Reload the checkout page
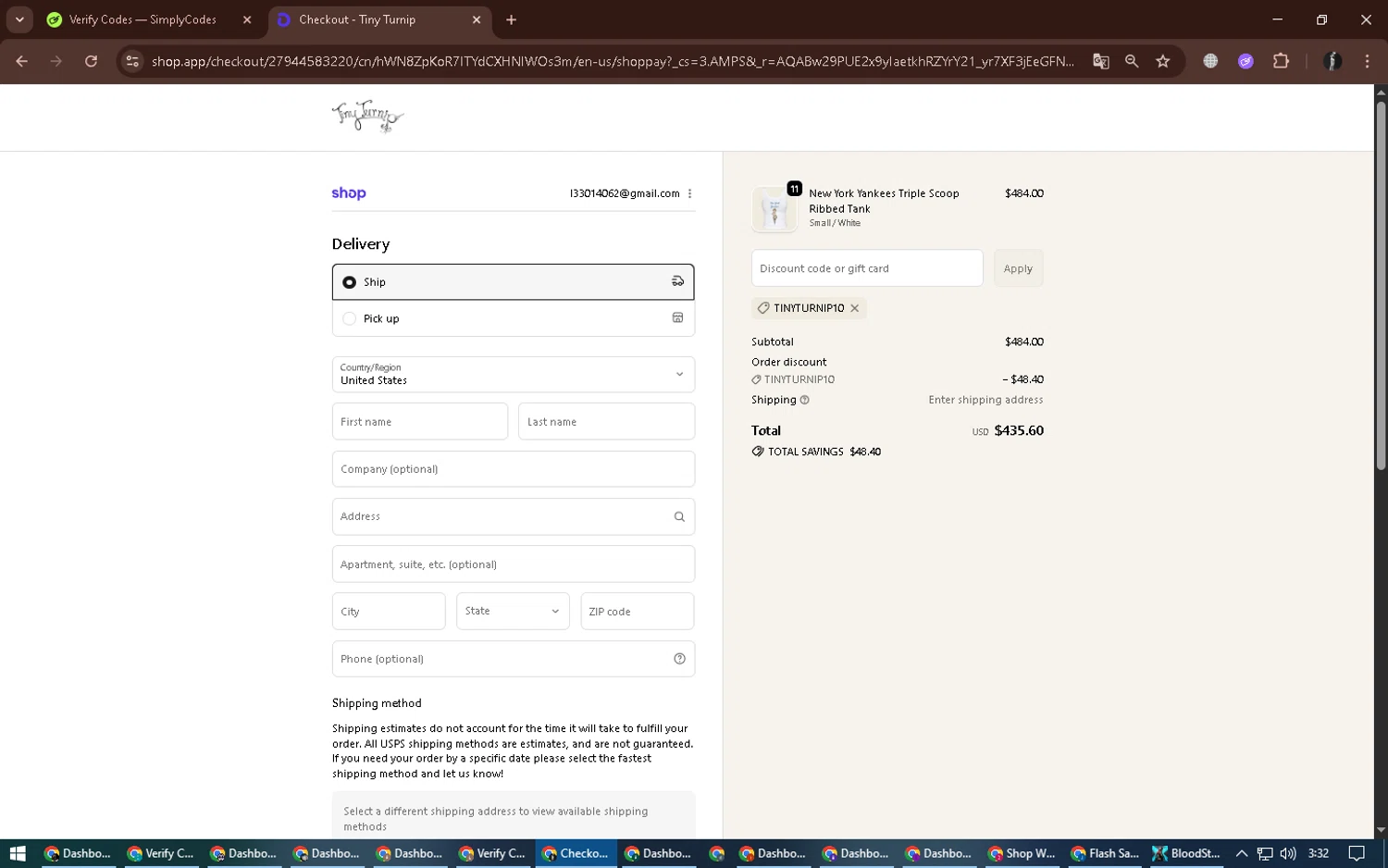 (x=91, y=61)
